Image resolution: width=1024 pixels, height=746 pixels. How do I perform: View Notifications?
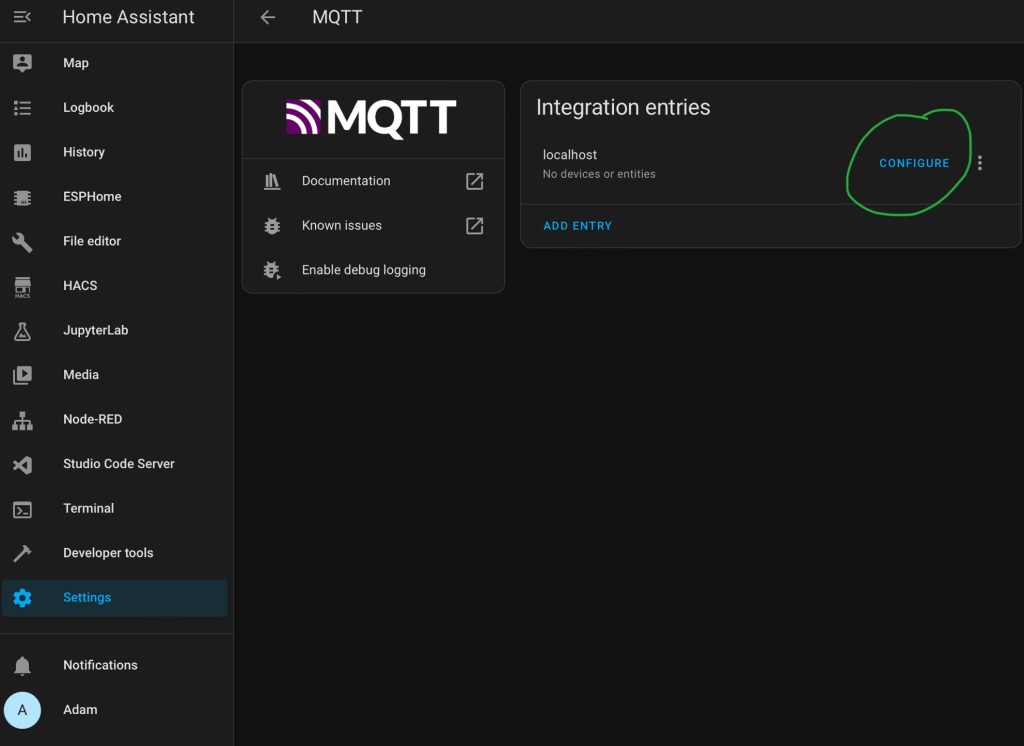coord(100,664)
